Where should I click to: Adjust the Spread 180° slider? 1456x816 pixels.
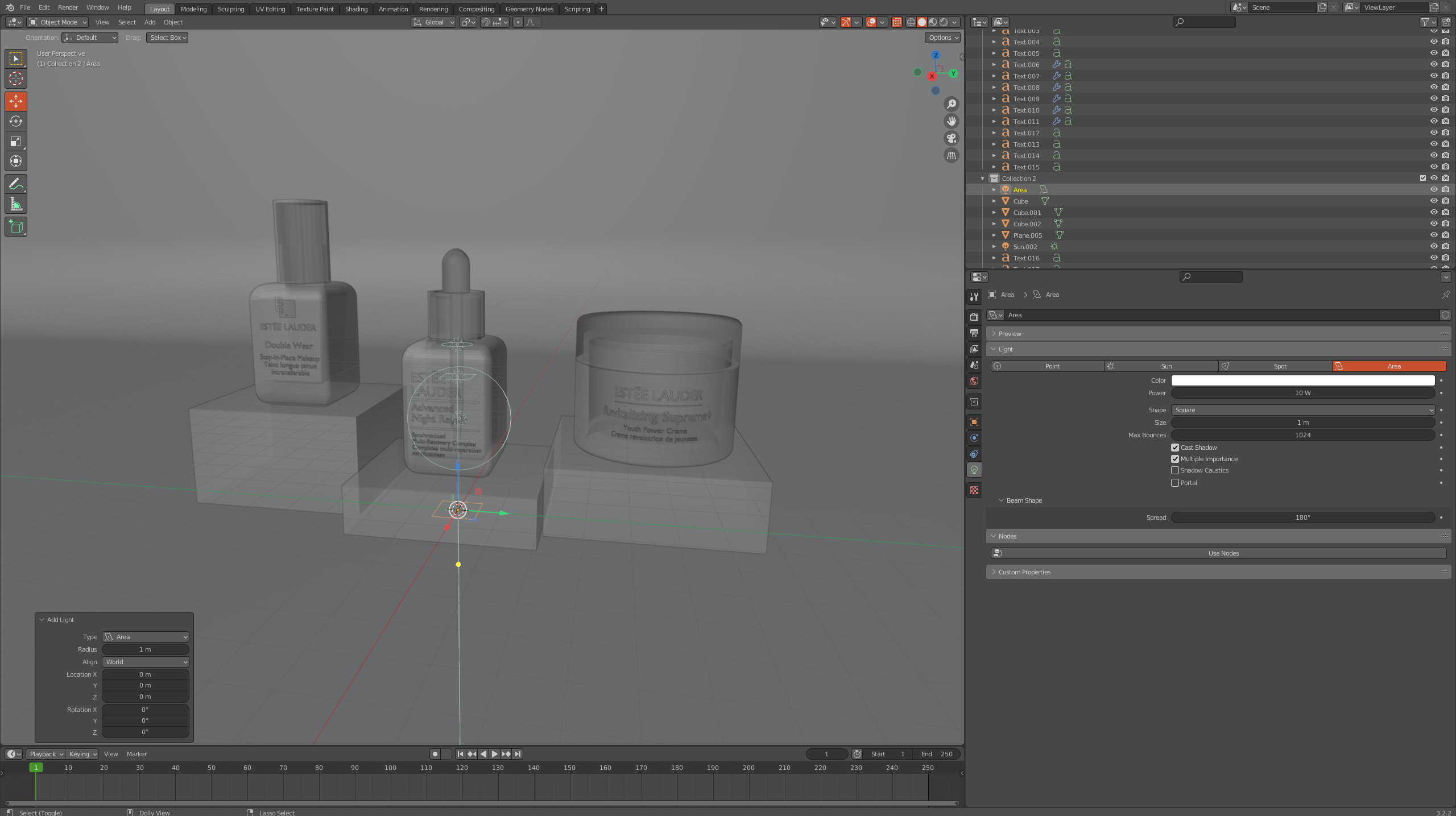click(x=1302, y=517)
